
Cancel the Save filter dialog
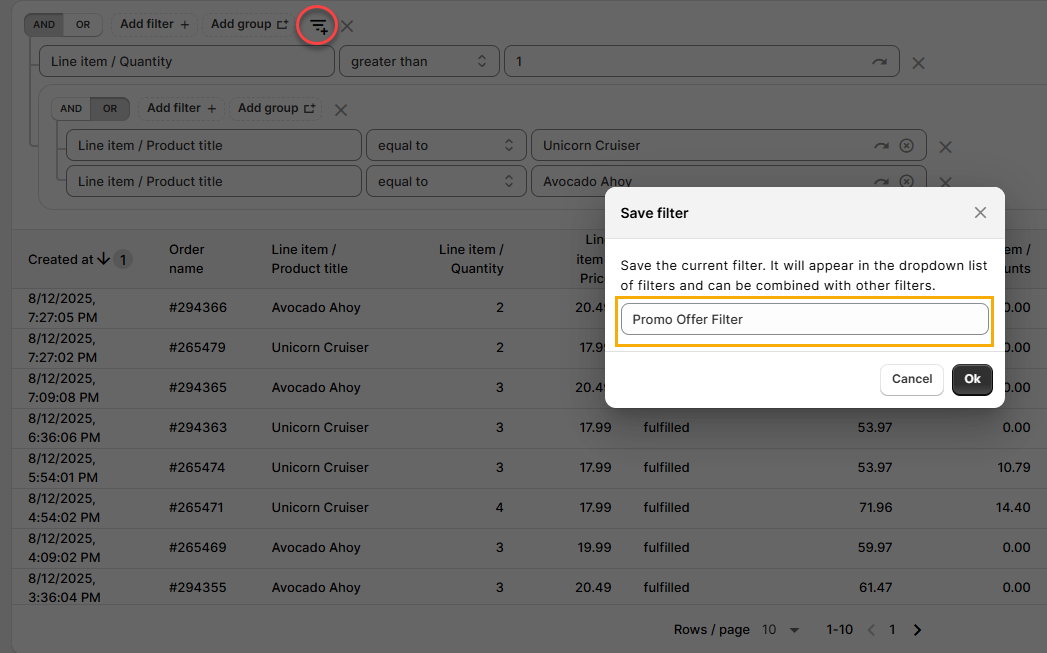pos(911,379)
